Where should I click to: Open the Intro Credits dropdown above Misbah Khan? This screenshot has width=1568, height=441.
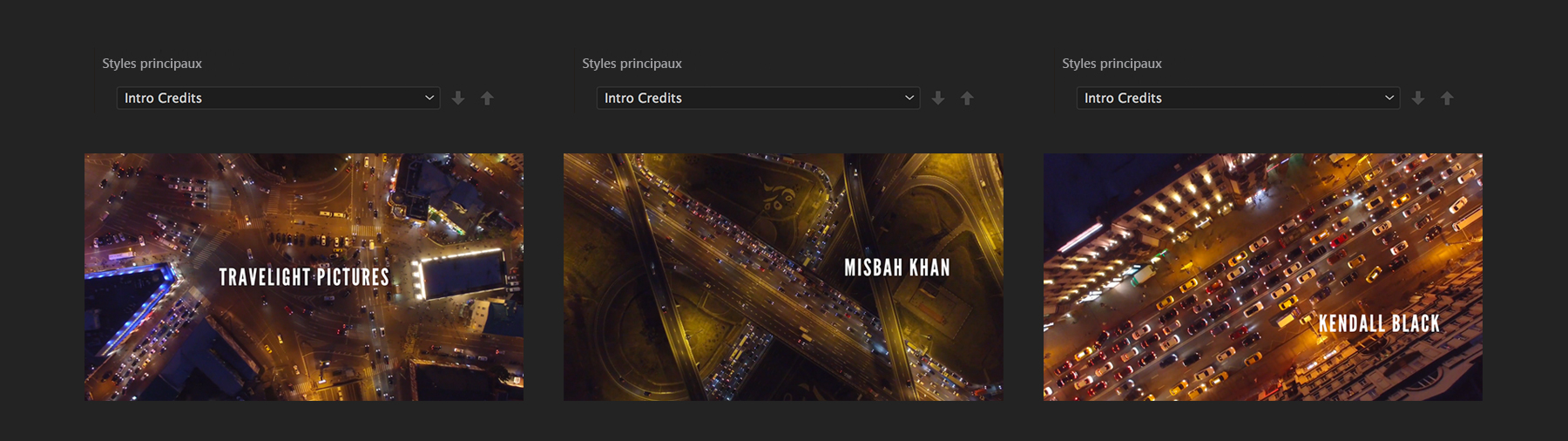click(x=758, y=98)
